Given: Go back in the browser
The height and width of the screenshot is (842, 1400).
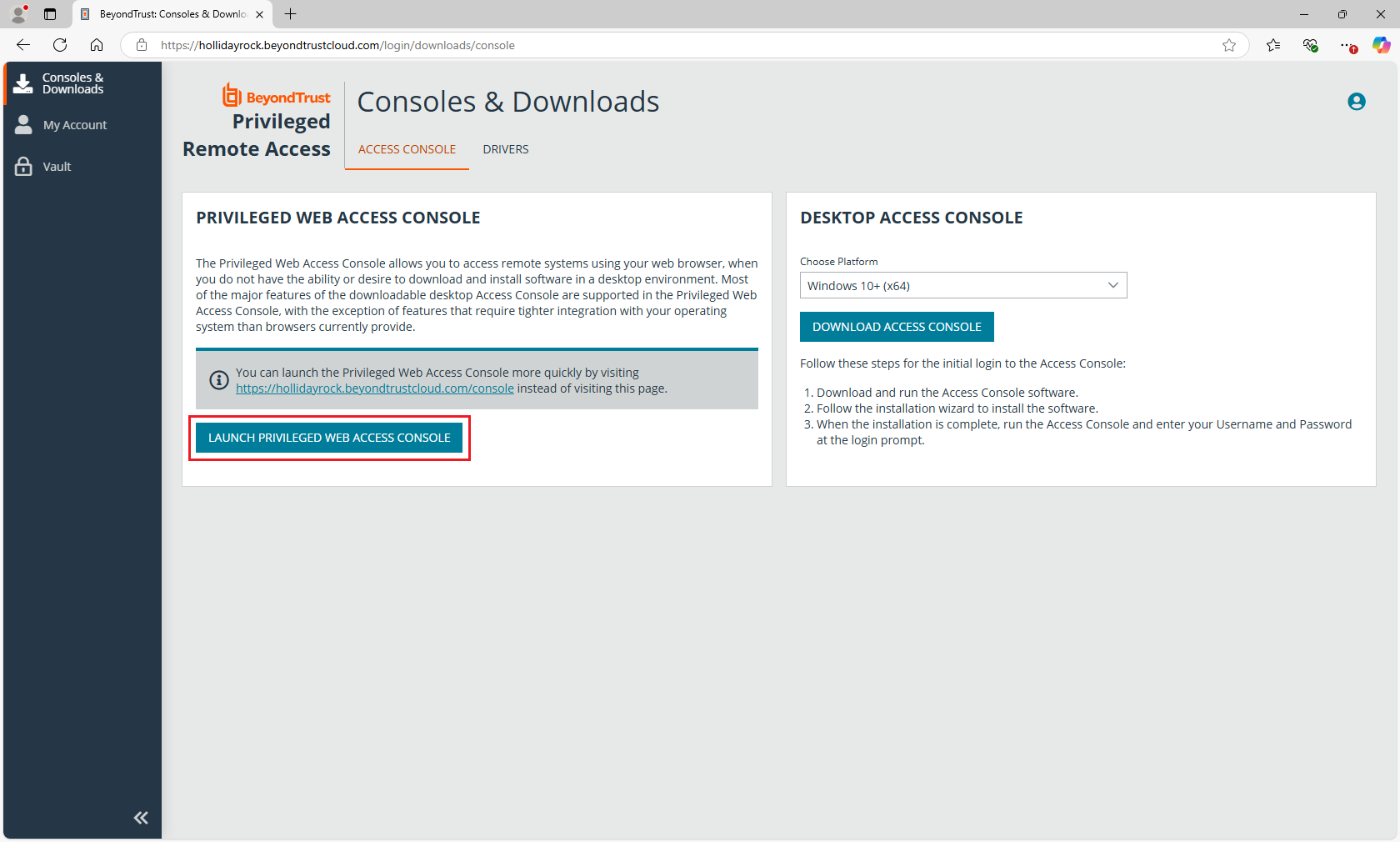Looking at the screenshot, I should [x=23, y=45].
